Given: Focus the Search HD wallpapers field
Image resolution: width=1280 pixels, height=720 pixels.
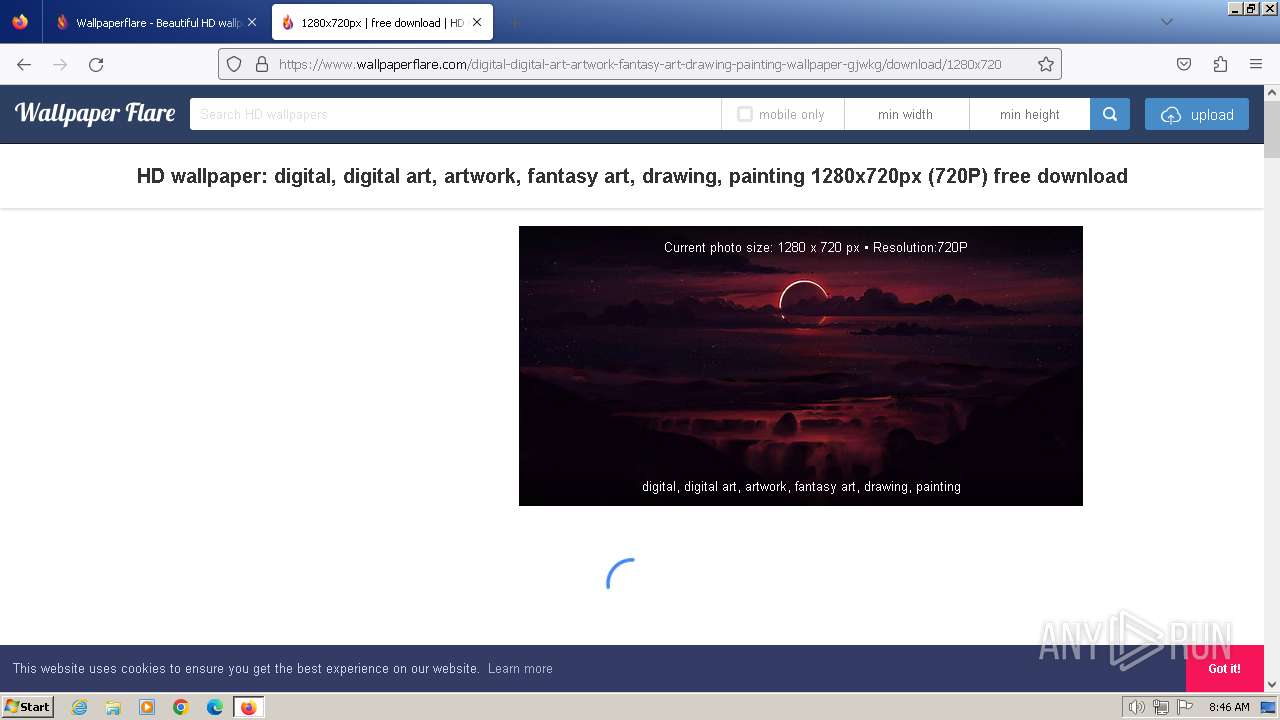Looking at the screenshot, I should click(455, 114).
